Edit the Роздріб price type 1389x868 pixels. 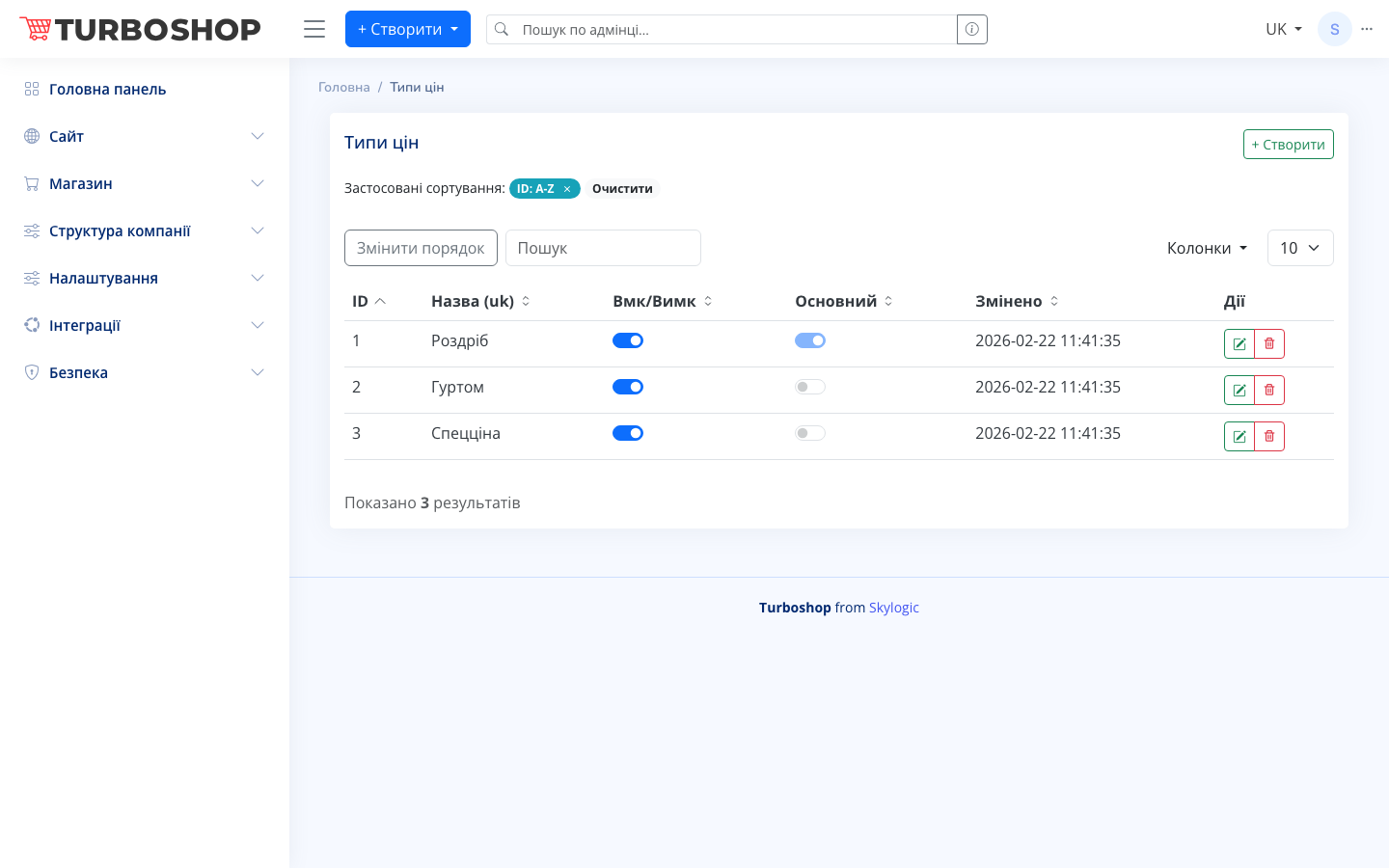(x=1239, y=343)
